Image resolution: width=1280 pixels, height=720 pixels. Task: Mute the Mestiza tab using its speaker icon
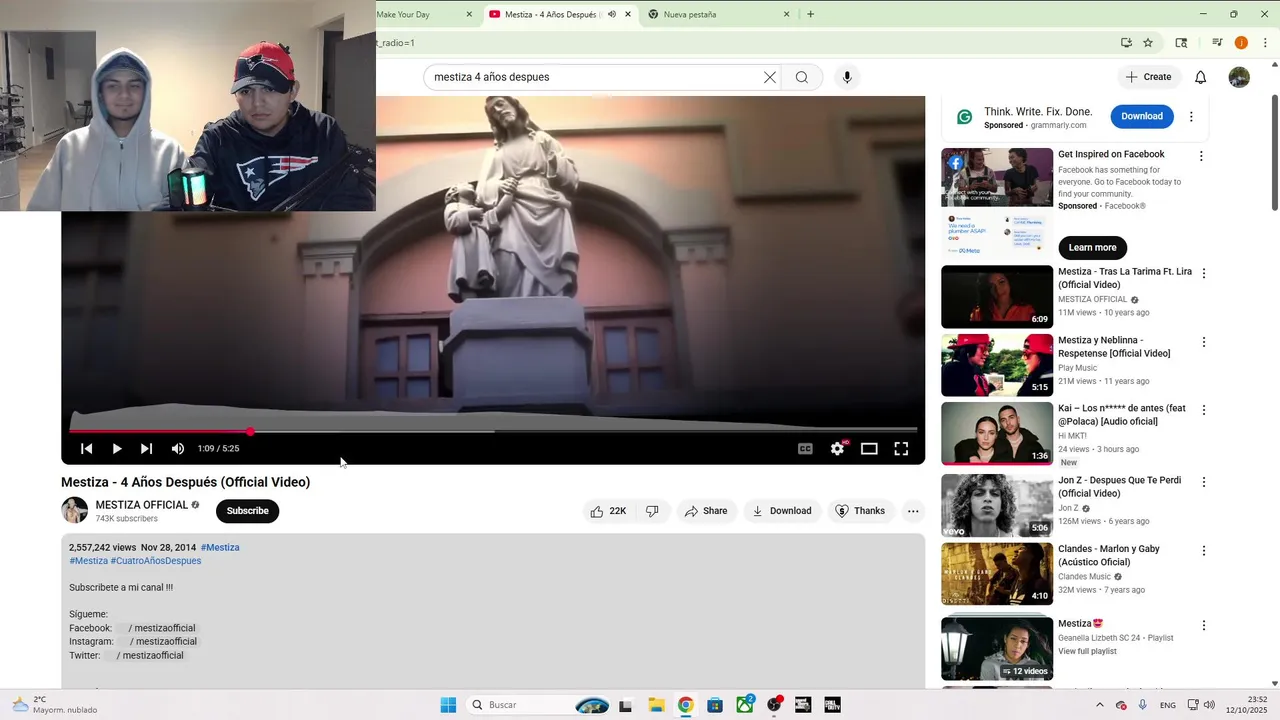pos(612,14)
